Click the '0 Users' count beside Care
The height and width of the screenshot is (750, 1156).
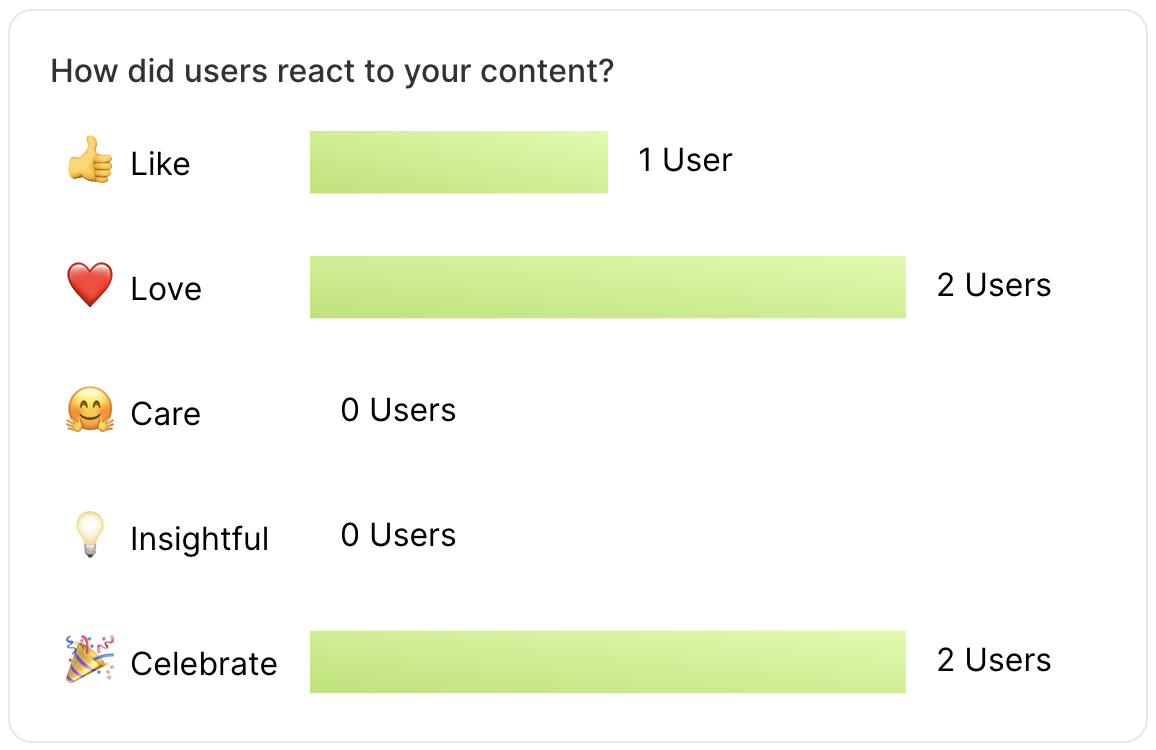pos(398,410)
